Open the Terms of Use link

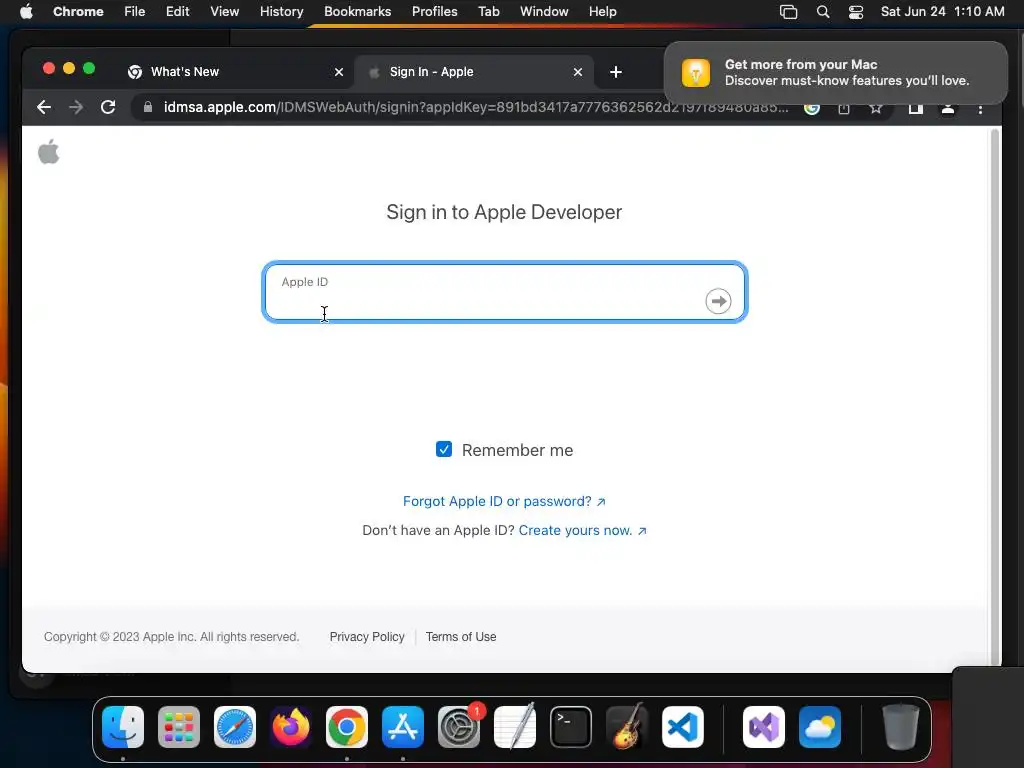(461, 637)
